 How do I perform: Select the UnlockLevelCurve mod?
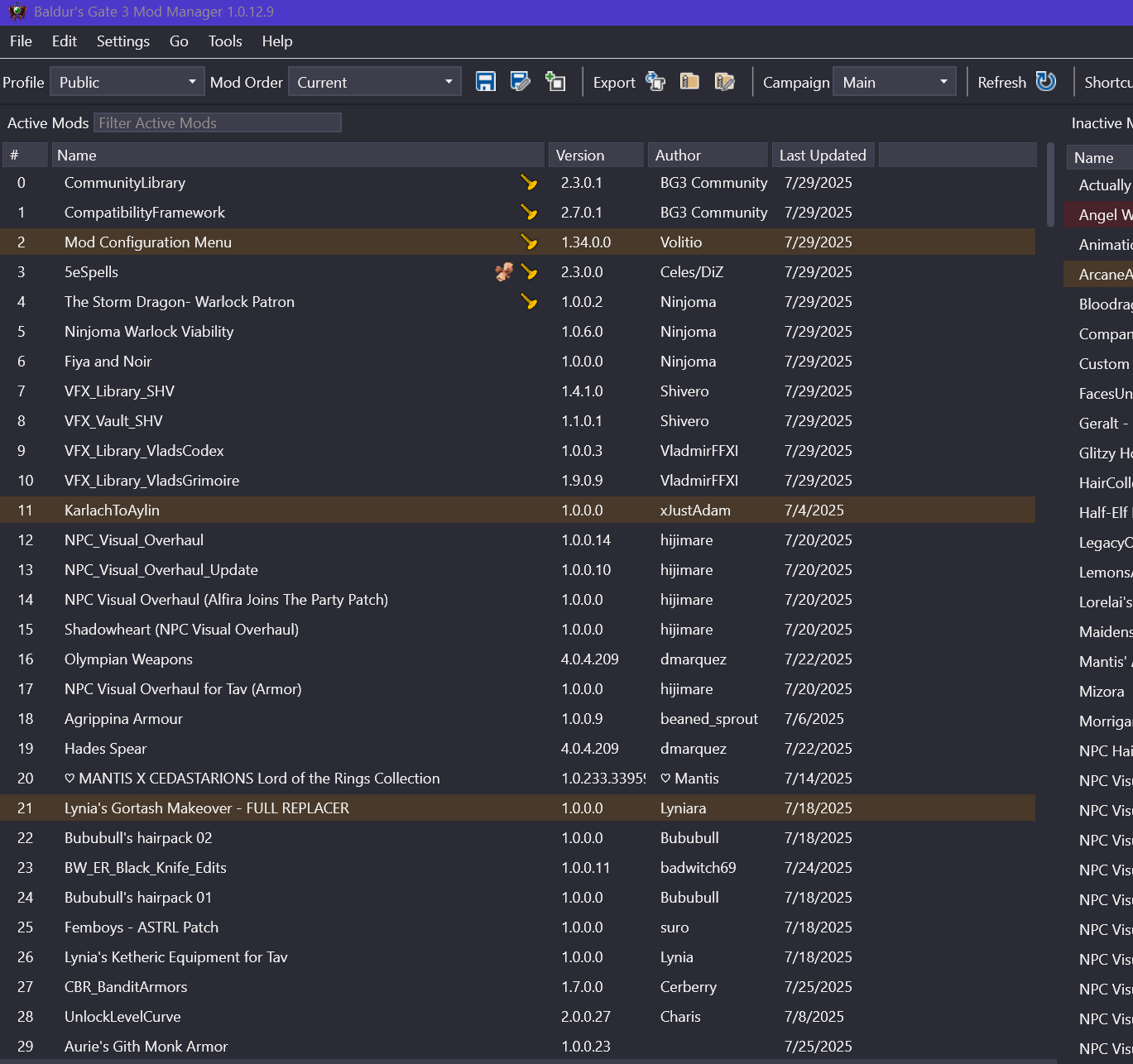pos(517,1017)
